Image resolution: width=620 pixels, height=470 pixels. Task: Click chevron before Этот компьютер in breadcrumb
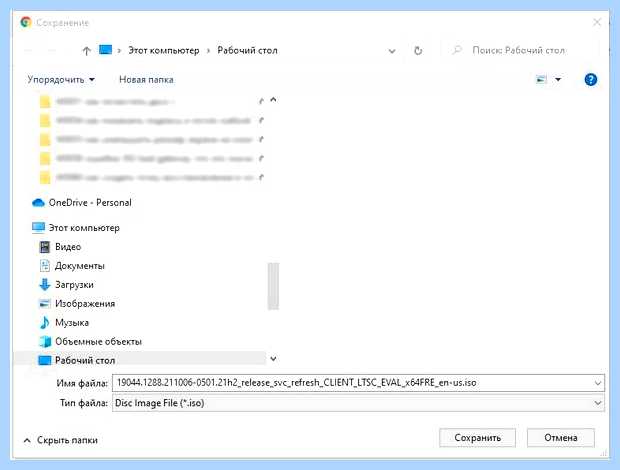click(x=119, y=51)
